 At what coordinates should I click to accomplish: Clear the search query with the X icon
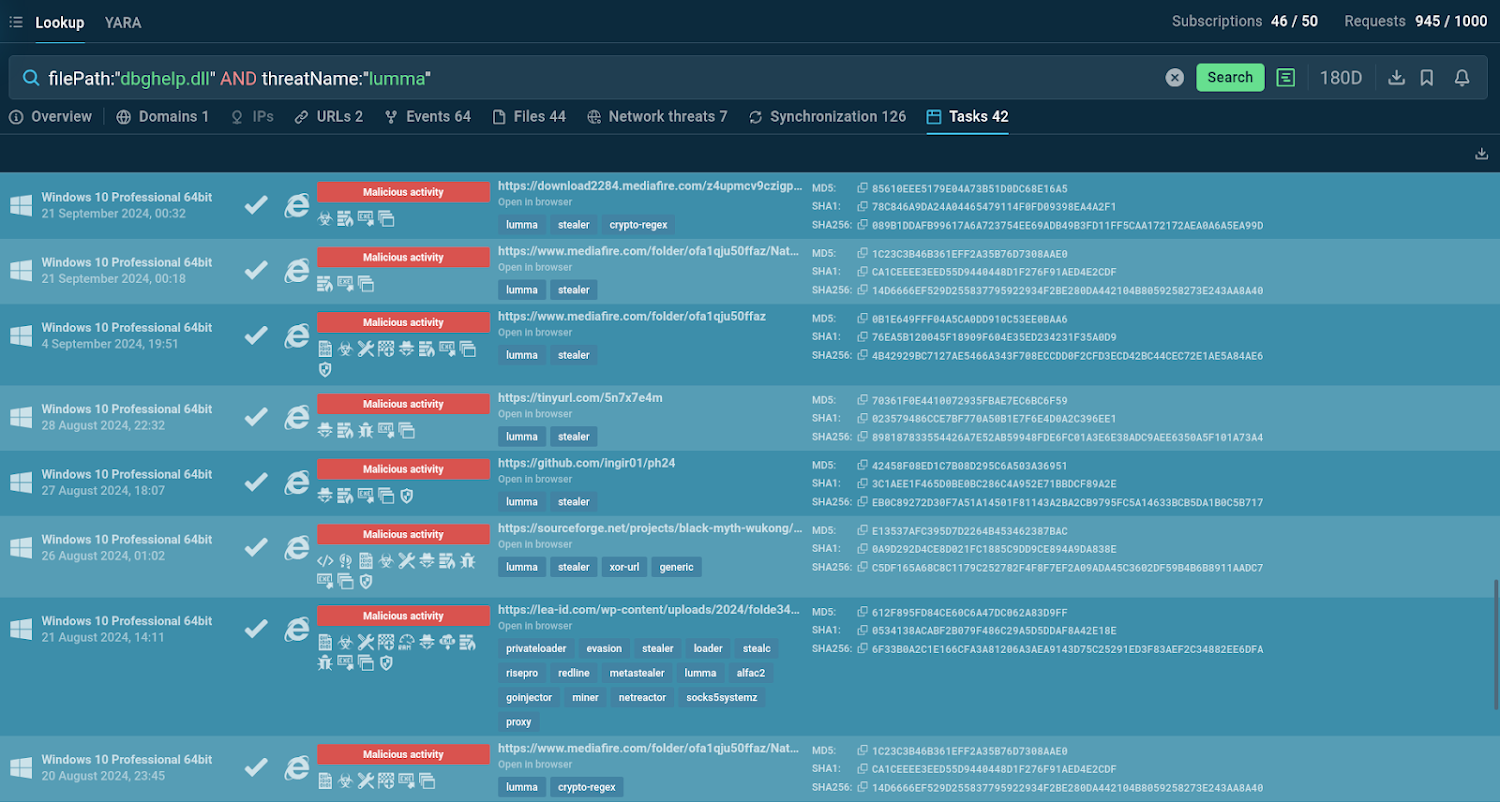[1175, 78]
